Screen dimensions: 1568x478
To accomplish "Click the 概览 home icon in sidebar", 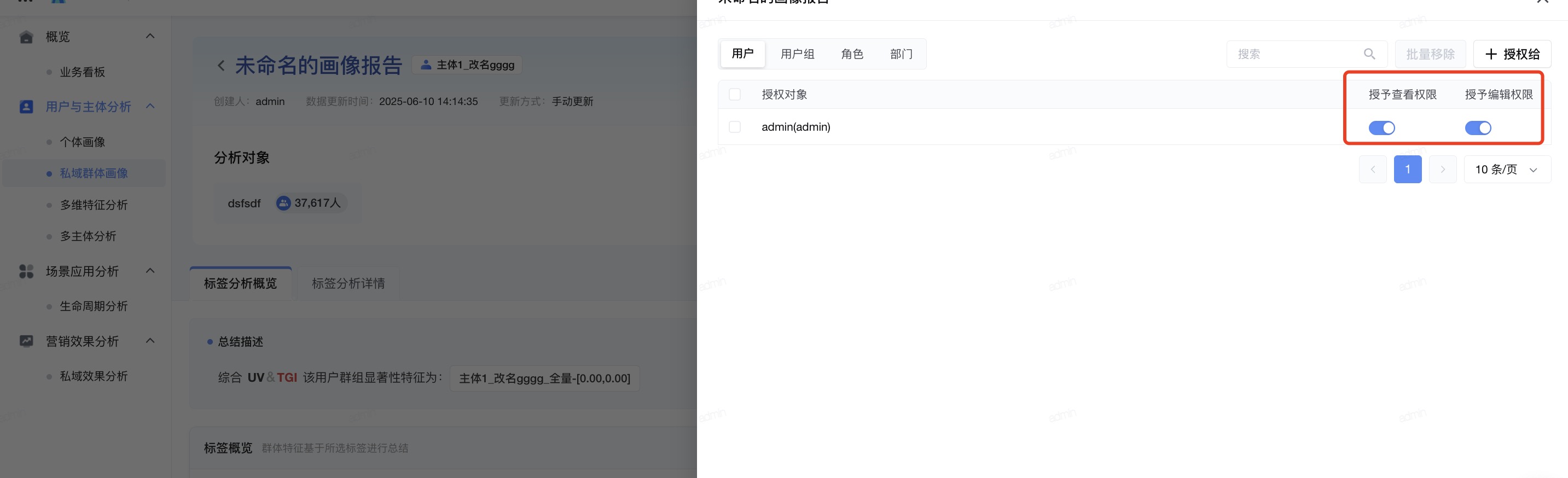I will point(26,37).
